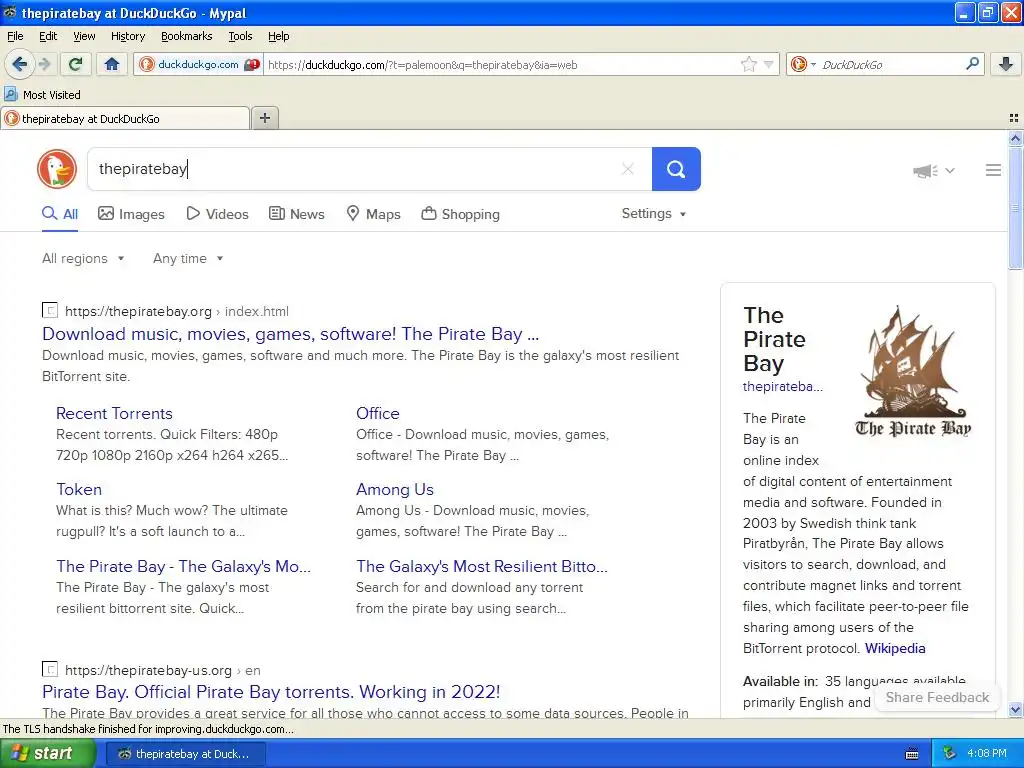Open 'Pirate Bay. Official Pirate Bay torrents' result
The image size is (1024, 768).
point(271,692)
